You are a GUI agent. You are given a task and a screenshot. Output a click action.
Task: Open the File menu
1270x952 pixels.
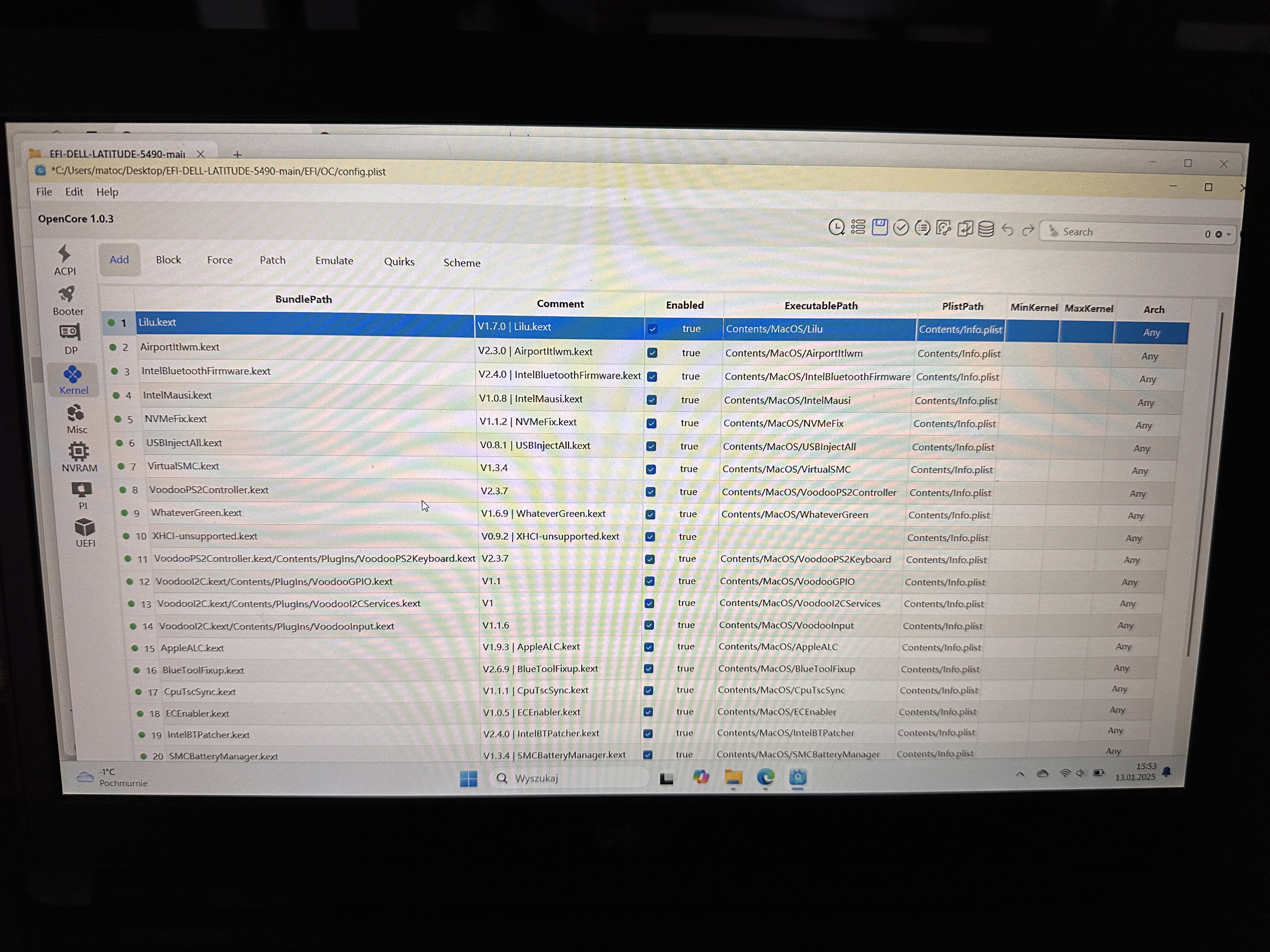point(44,192)
